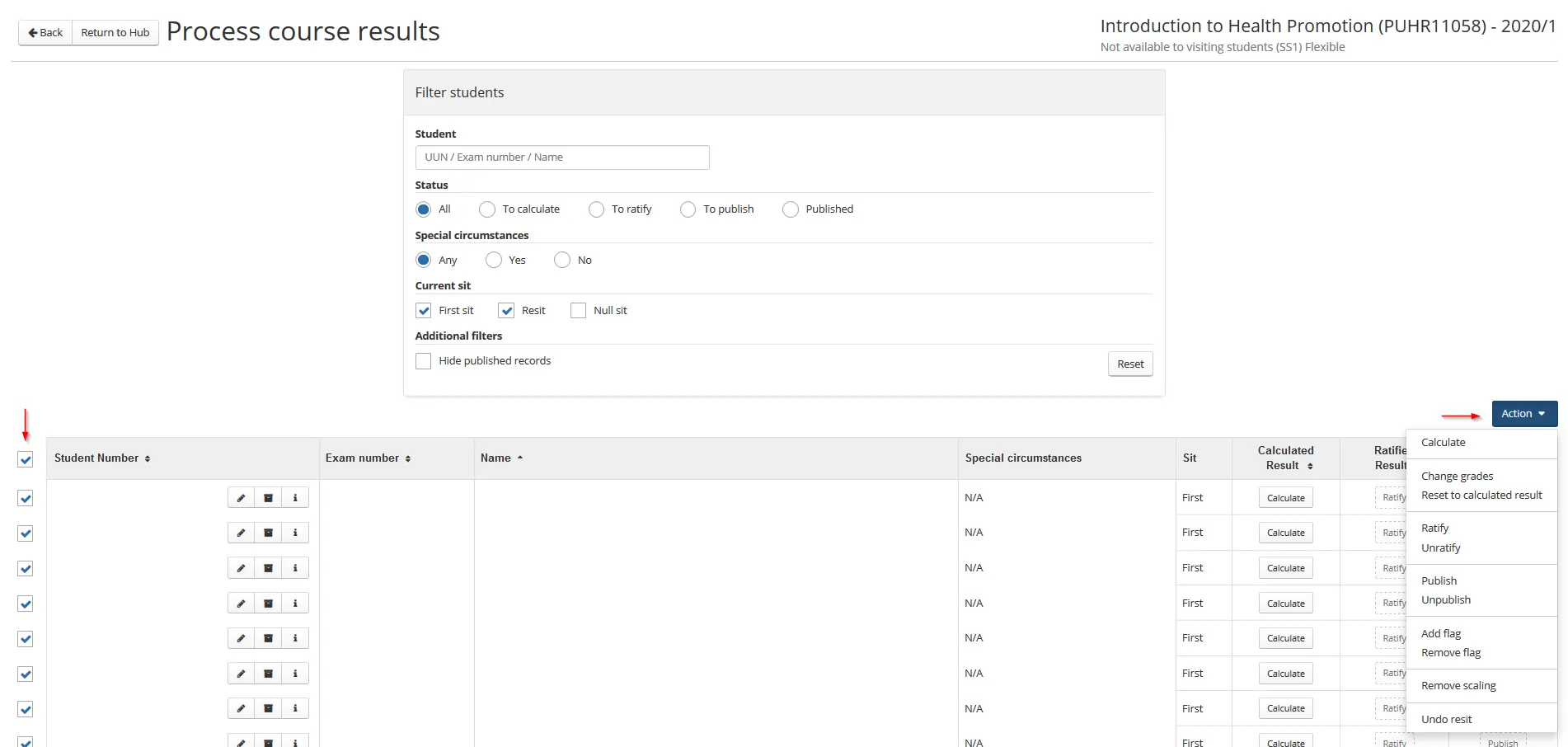The image size is (1568, 747).
Task: Click the info icon in the third student row
Action: (295, 568)
